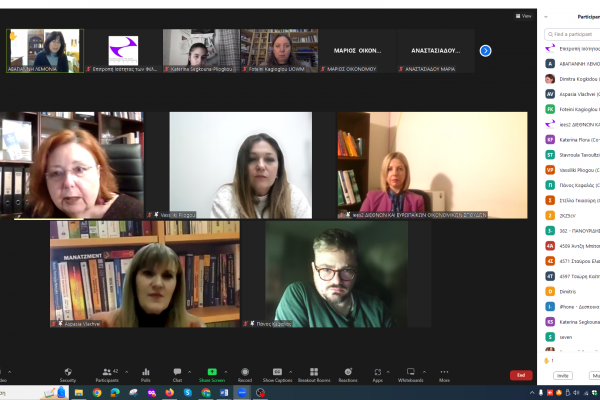This screenshot has height=400, width=600.
Task: Select the Vassiliki Pliogou video tile
Action: (241, 165)
